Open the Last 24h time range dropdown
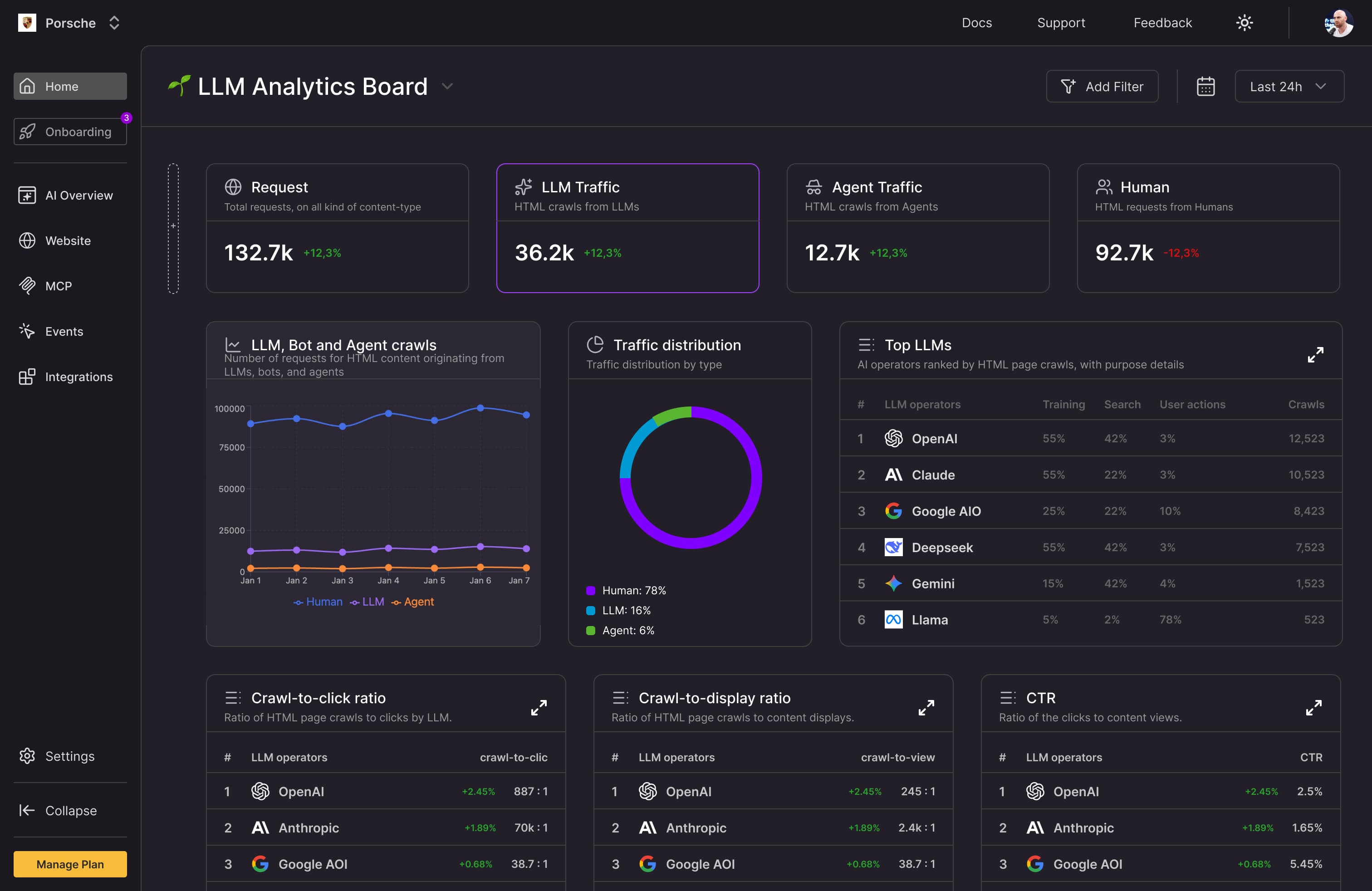This screenshot has width=1372, height=891. tap(1289, 87)
